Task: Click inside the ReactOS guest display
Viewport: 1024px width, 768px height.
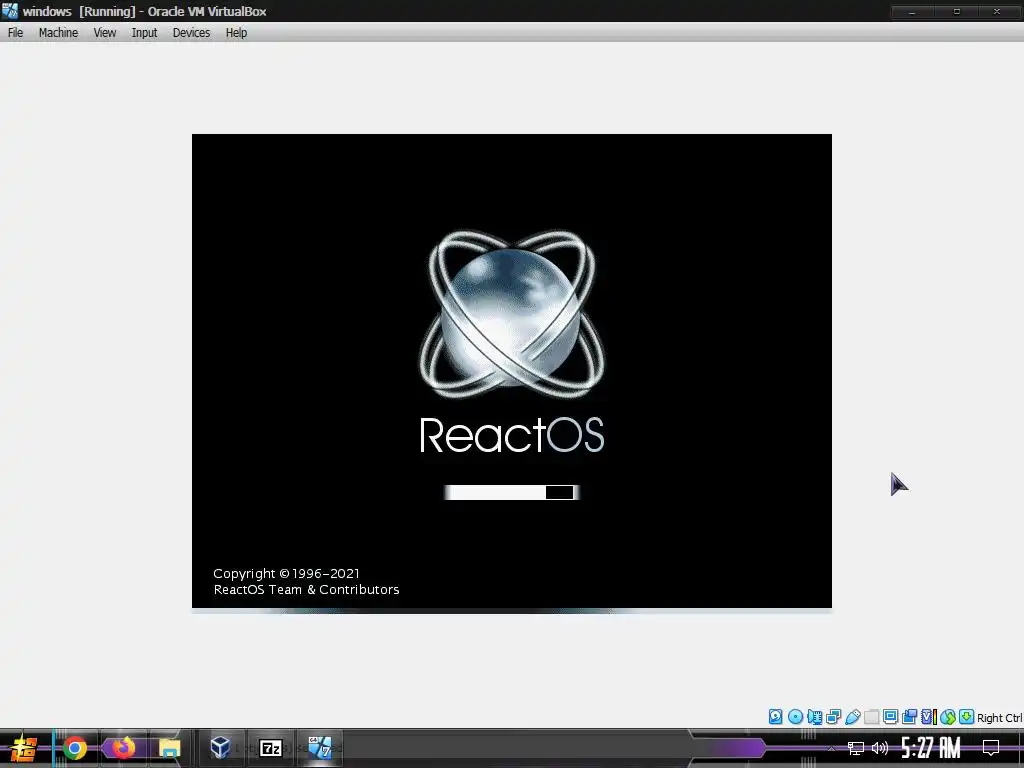Action: 511,371
